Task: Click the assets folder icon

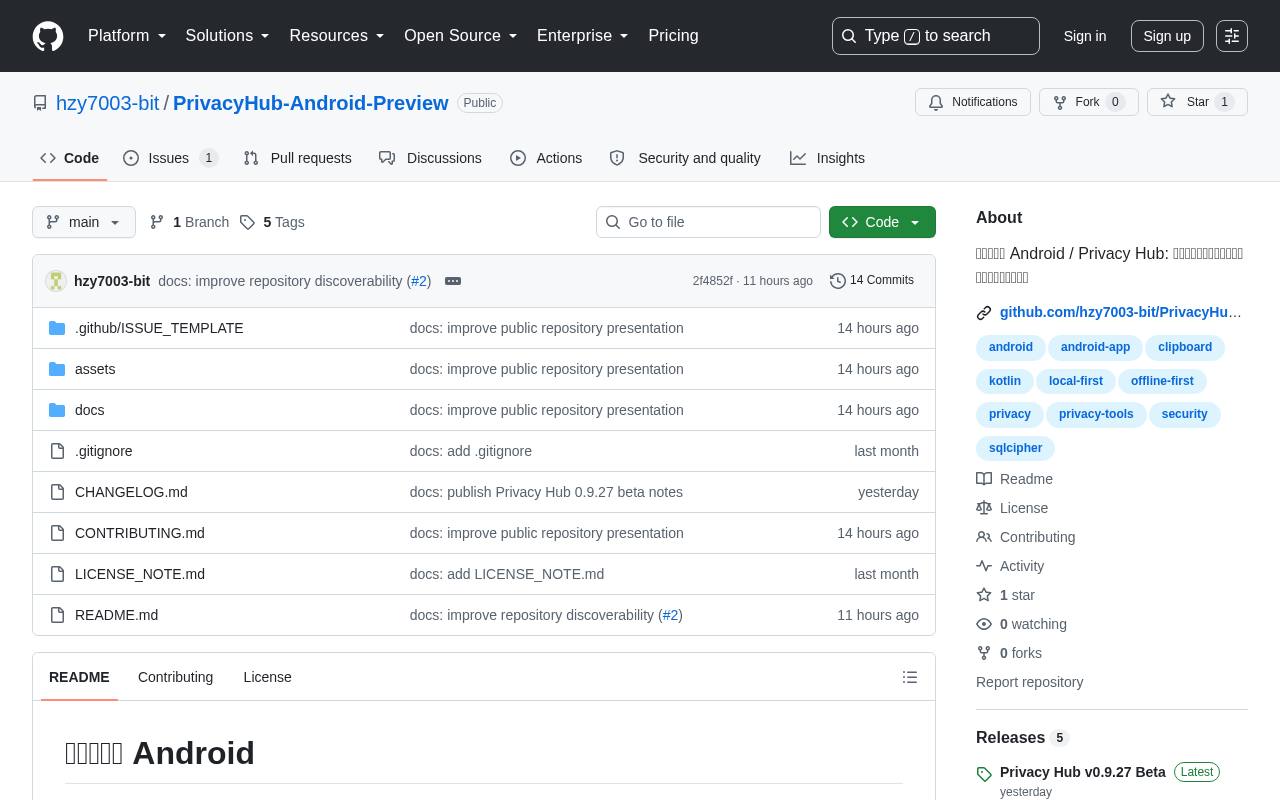Action: tap(57, 369)
